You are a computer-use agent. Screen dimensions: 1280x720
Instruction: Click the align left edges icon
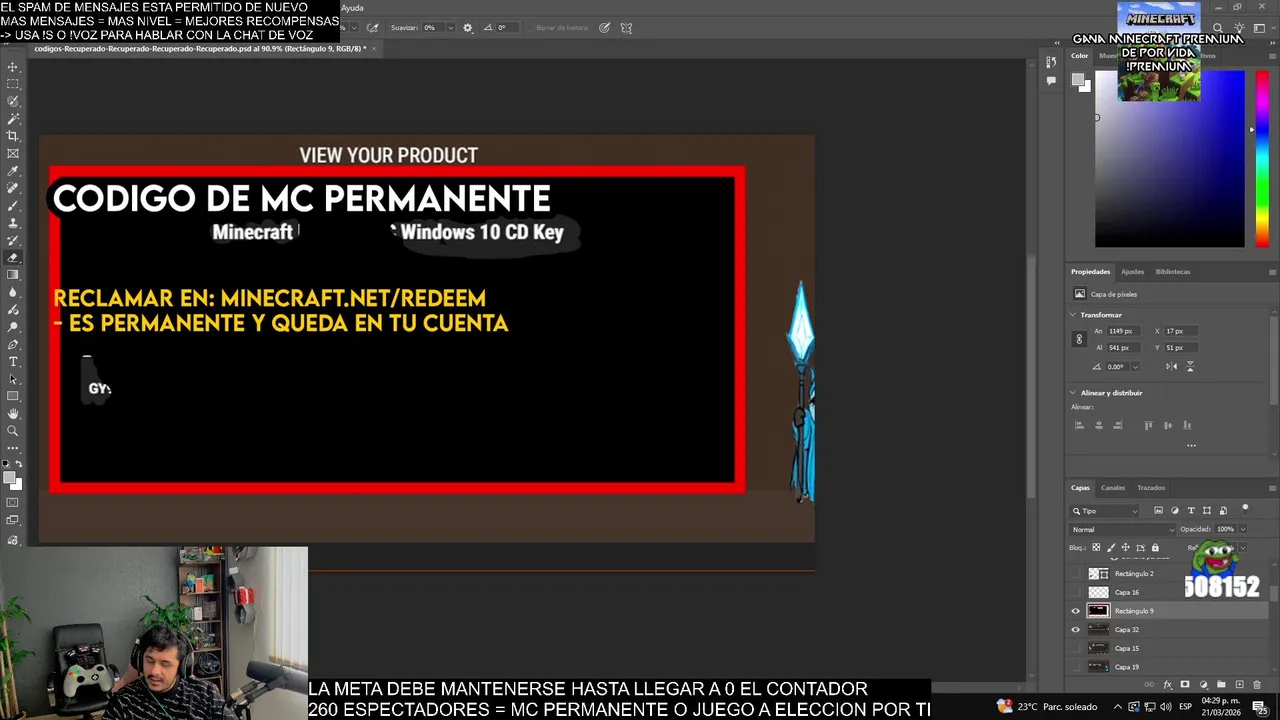[x=1079, y=425]
